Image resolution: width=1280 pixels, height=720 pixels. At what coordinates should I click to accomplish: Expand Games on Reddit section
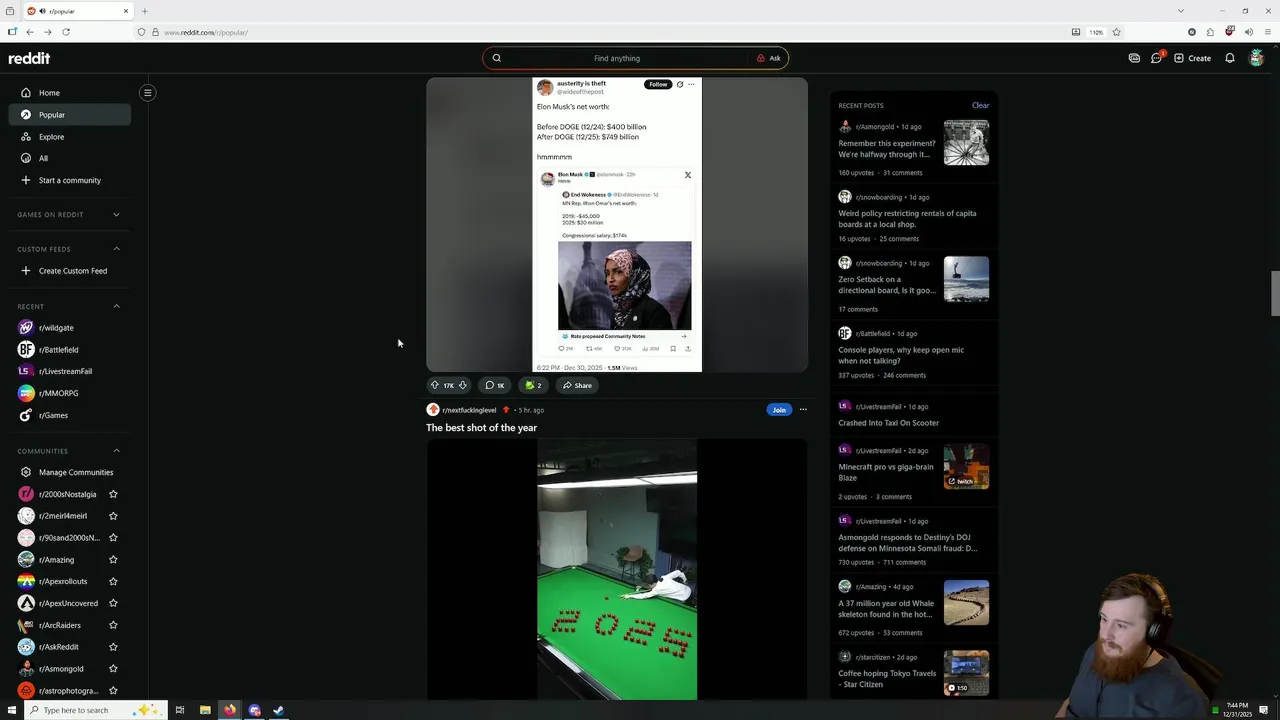coord(116,214)
